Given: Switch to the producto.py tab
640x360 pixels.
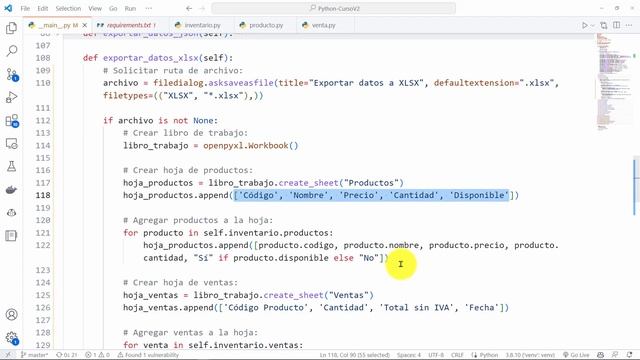Looking at the screenshot, I should point(265,25).
